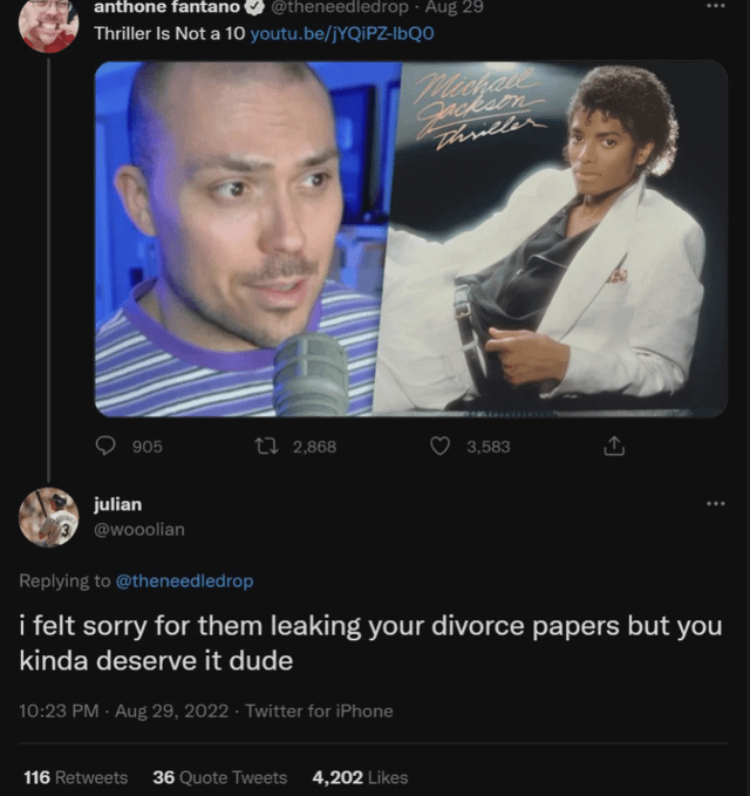Open anthone fantano's profile avatar
This screenshot has height=796, width=750.
pyautogui.click(x=48, y=25)
